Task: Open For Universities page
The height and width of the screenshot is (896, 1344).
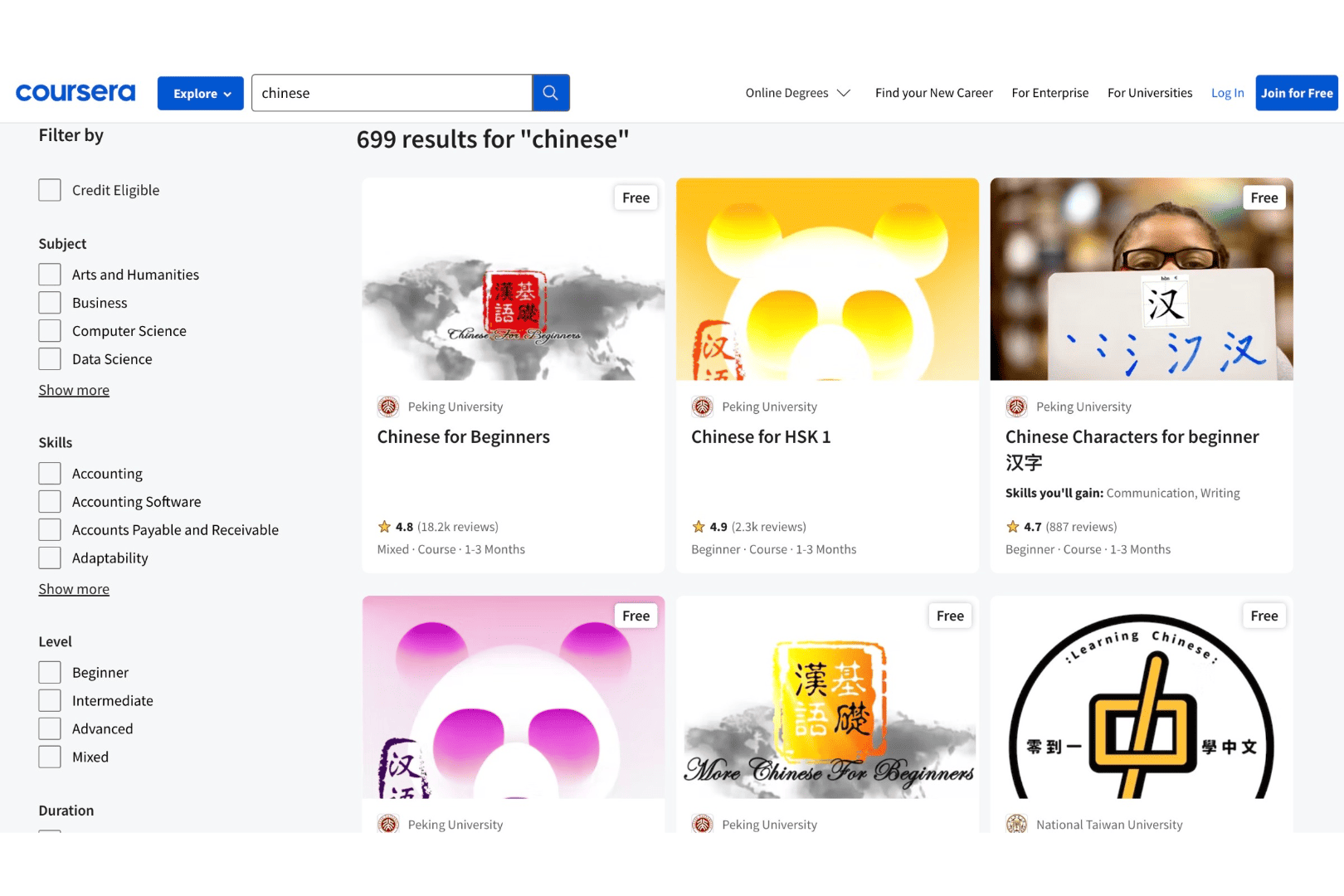Action: tap(1150, 93)
